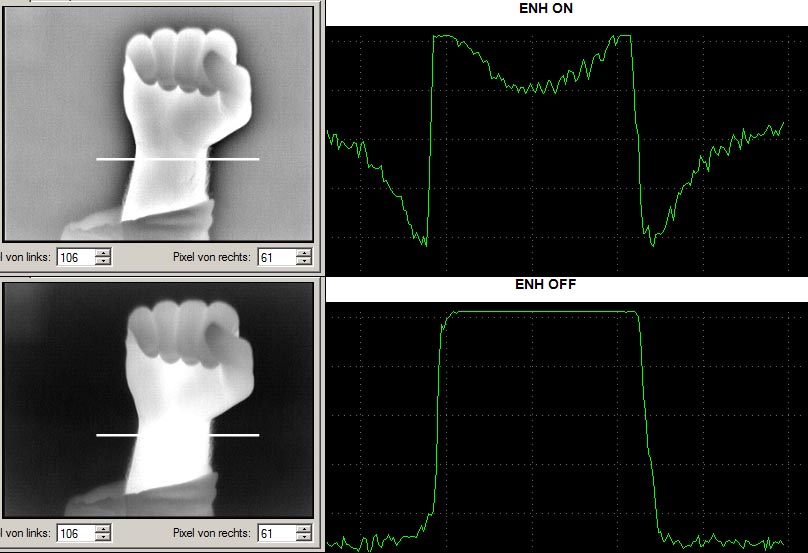Decrease bottom panel 'Pixel von rechts' using down arrow

tap(303, 538)
